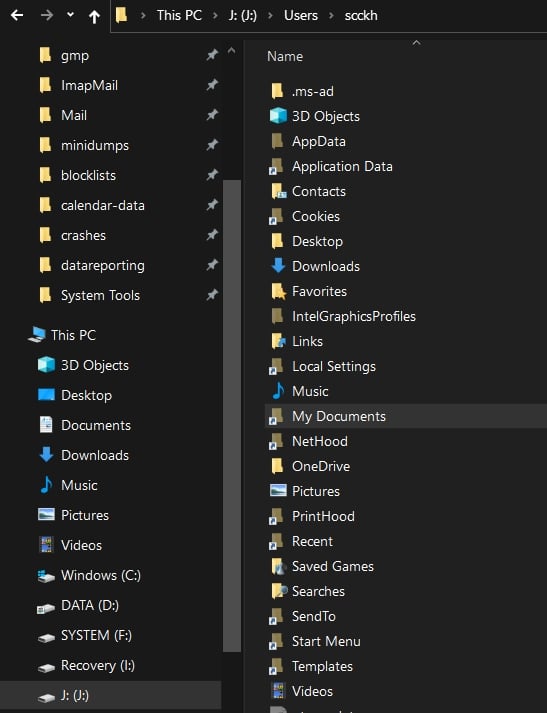Click Downloads arrow icon in file list
The image size is (547, 713).
click(x=278, y=266)
